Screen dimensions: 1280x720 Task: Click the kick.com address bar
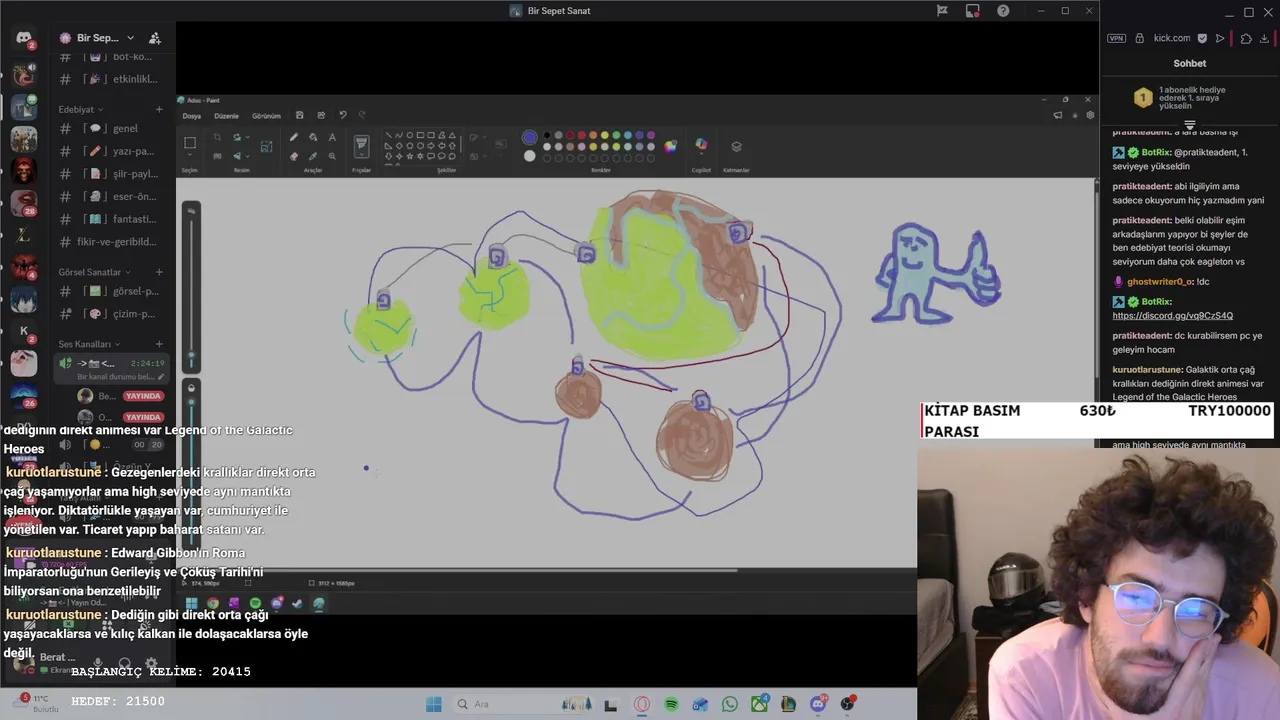[1171, 38]
